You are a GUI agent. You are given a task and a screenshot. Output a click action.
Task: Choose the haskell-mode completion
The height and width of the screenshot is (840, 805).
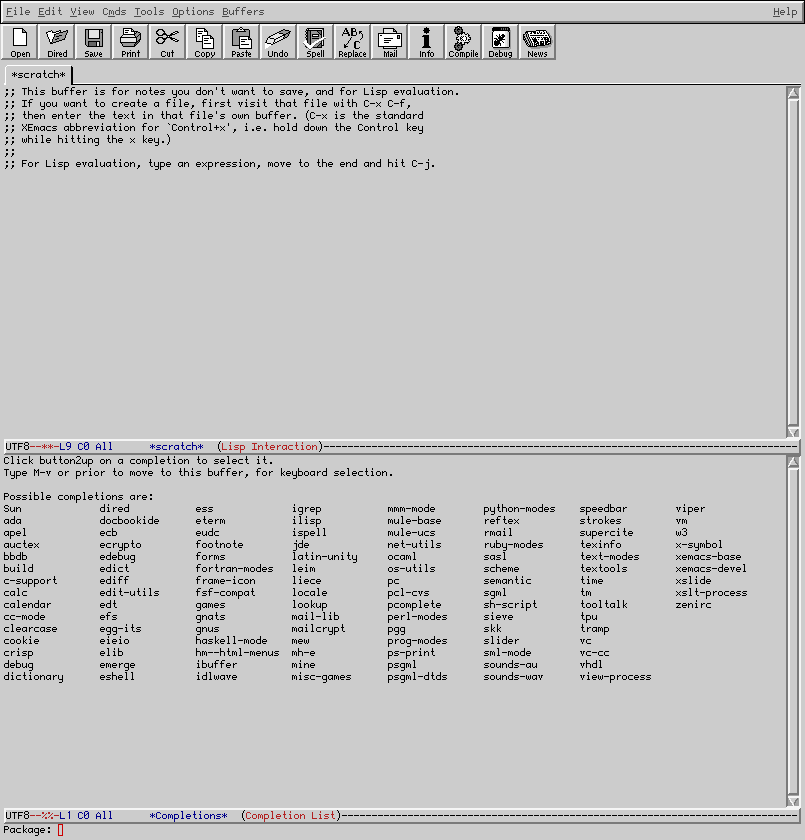click(231, 640)
